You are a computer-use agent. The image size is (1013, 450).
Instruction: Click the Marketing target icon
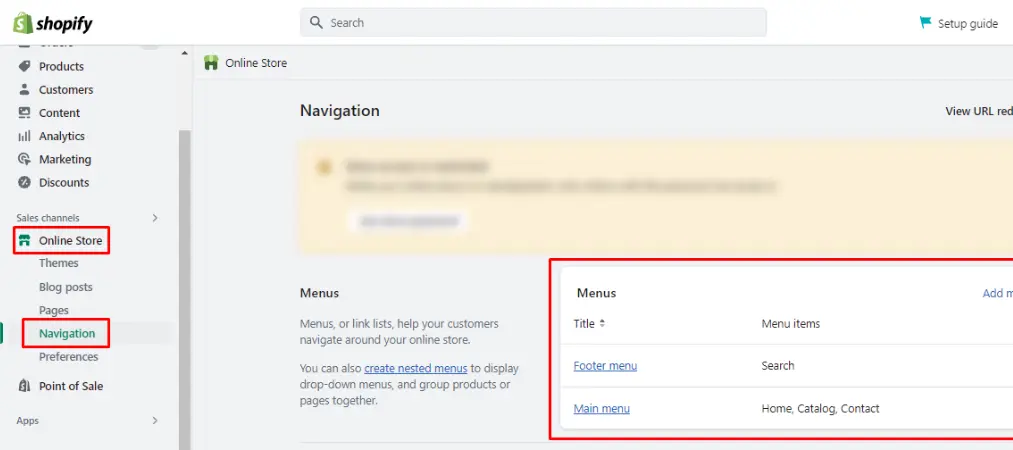point(25,159)
